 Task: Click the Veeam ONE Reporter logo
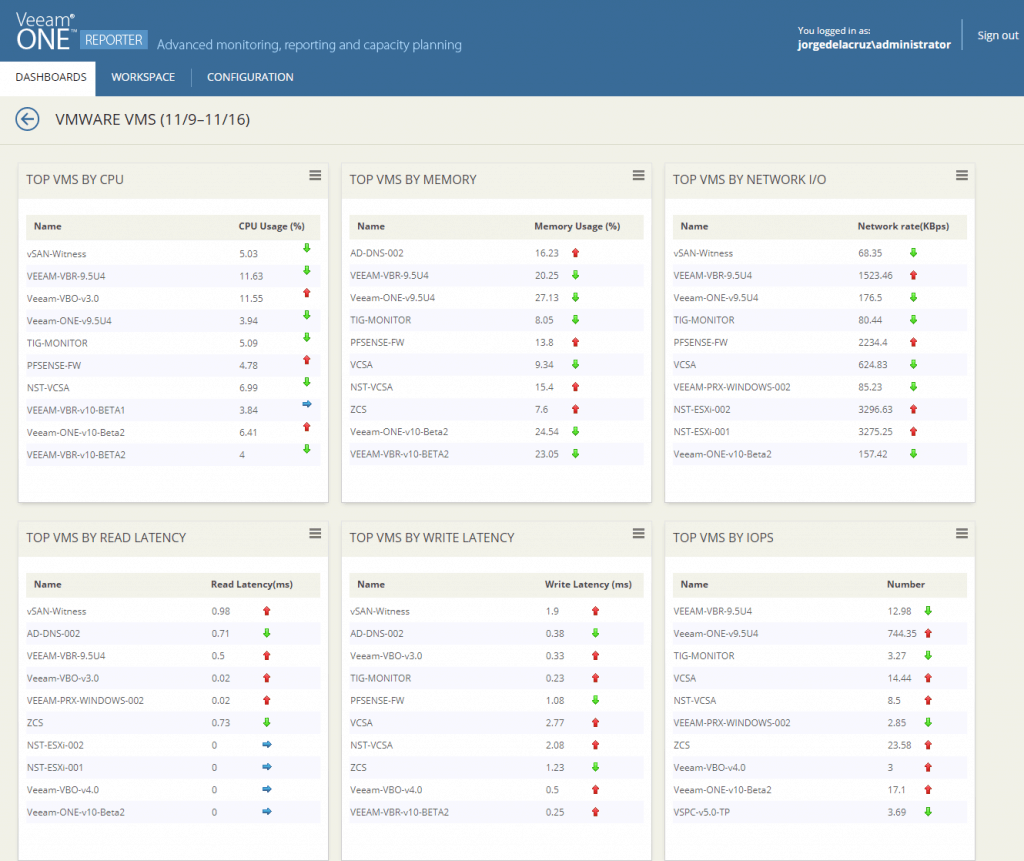[81, 31]
